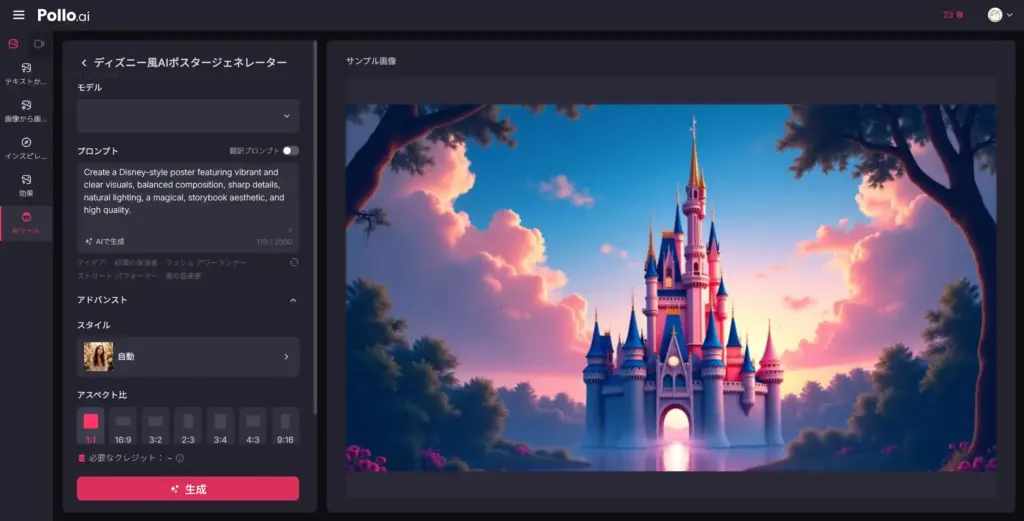Select the AIツール sidebar item
Image resolution: width=1024 pixels, height=521 pixels.
pos(26,223)
